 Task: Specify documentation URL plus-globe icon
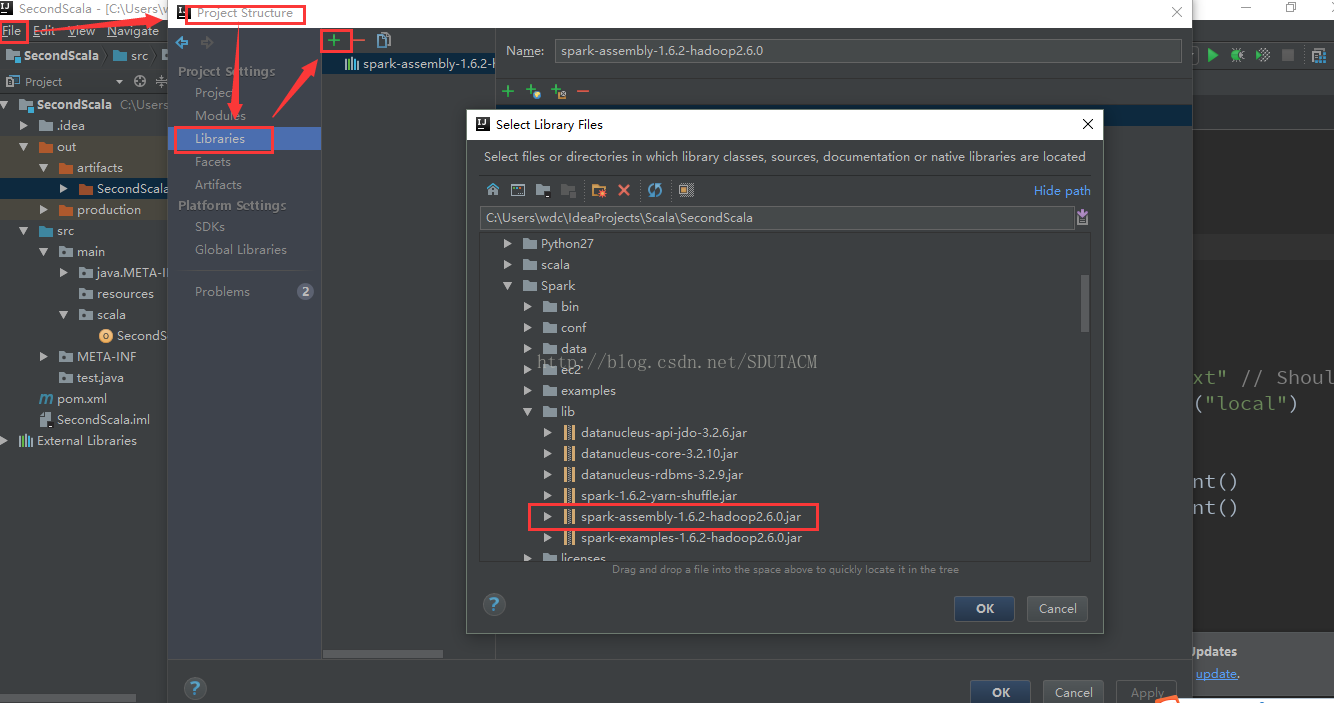533,91
